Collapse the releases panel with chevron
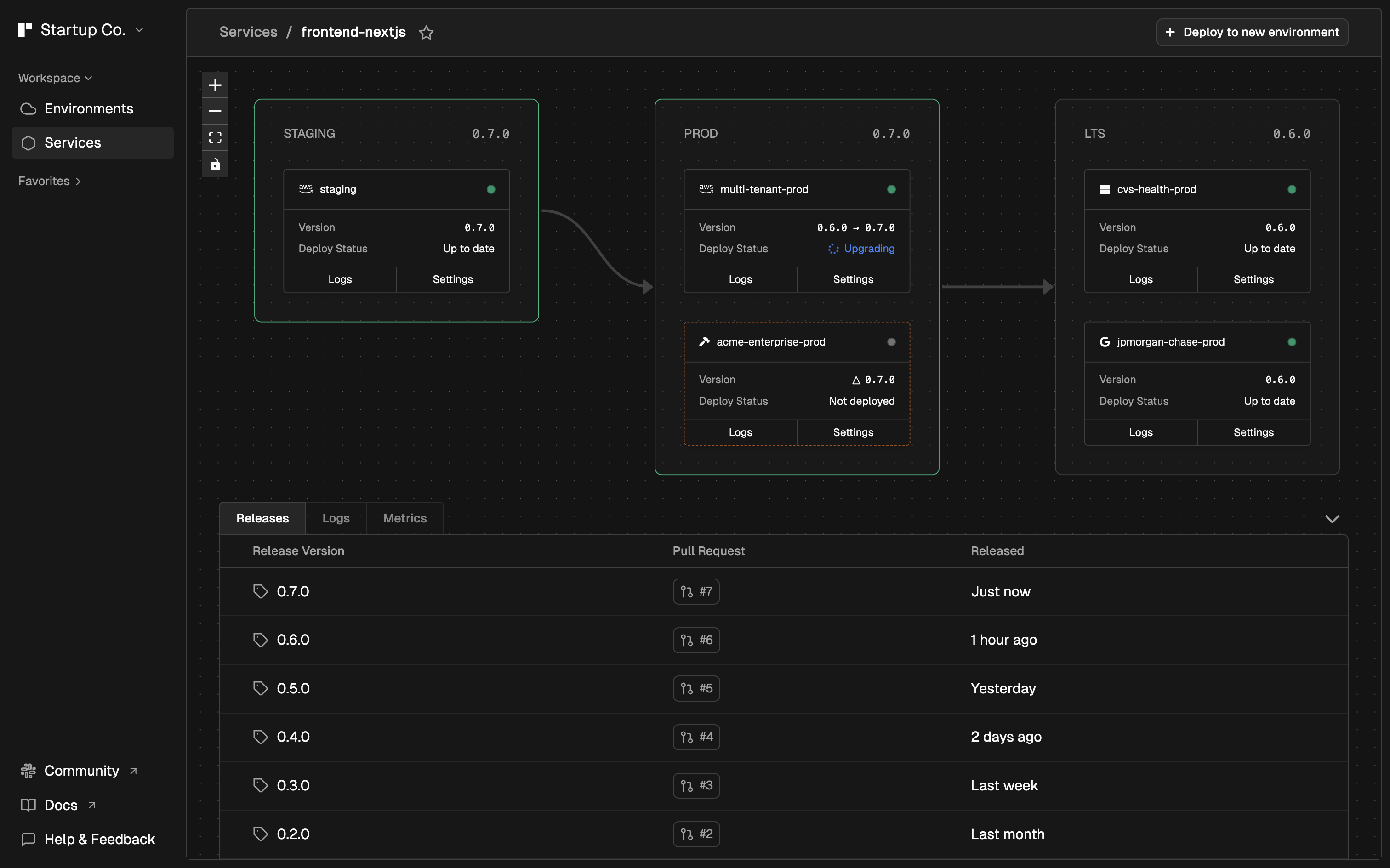Viewport: 1390px width, 868px height. (x=1332, y=519)
